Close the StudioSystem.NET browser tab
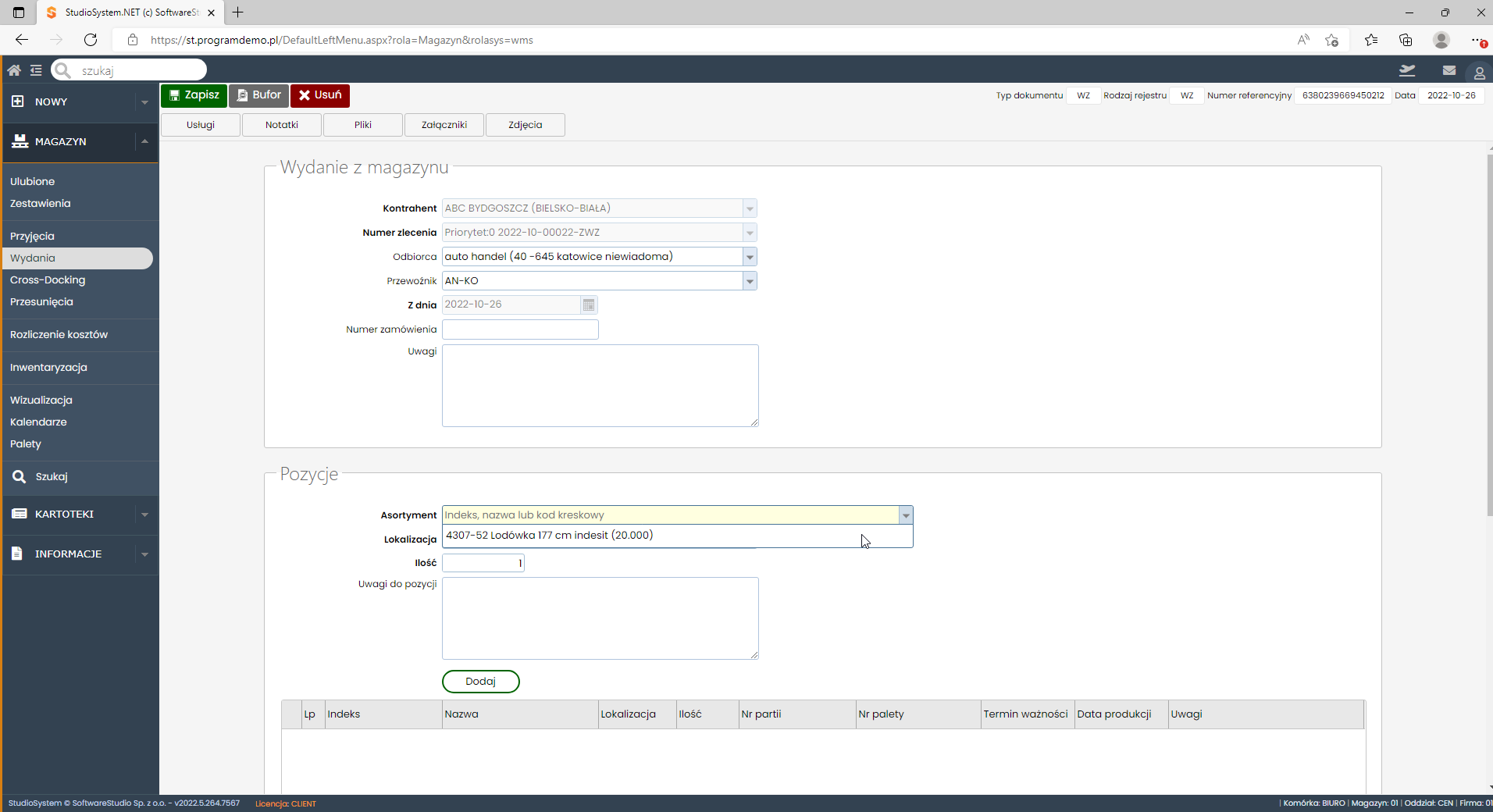Viewport: 1493px width, 812px height. [x=211, y=12]
